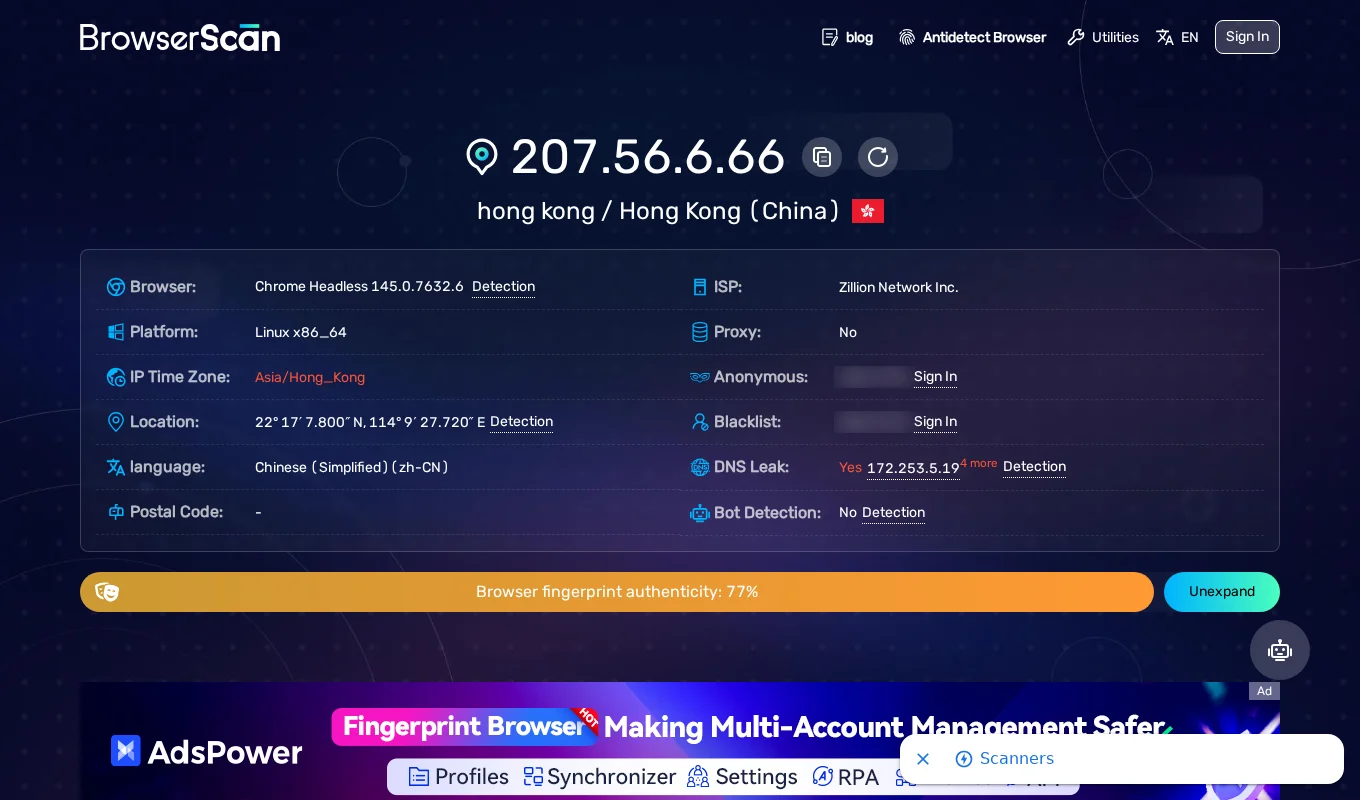Open the DNS Leak Detection link
The width and height of the screenshot is (1360, 800).
coord(1034,467)
